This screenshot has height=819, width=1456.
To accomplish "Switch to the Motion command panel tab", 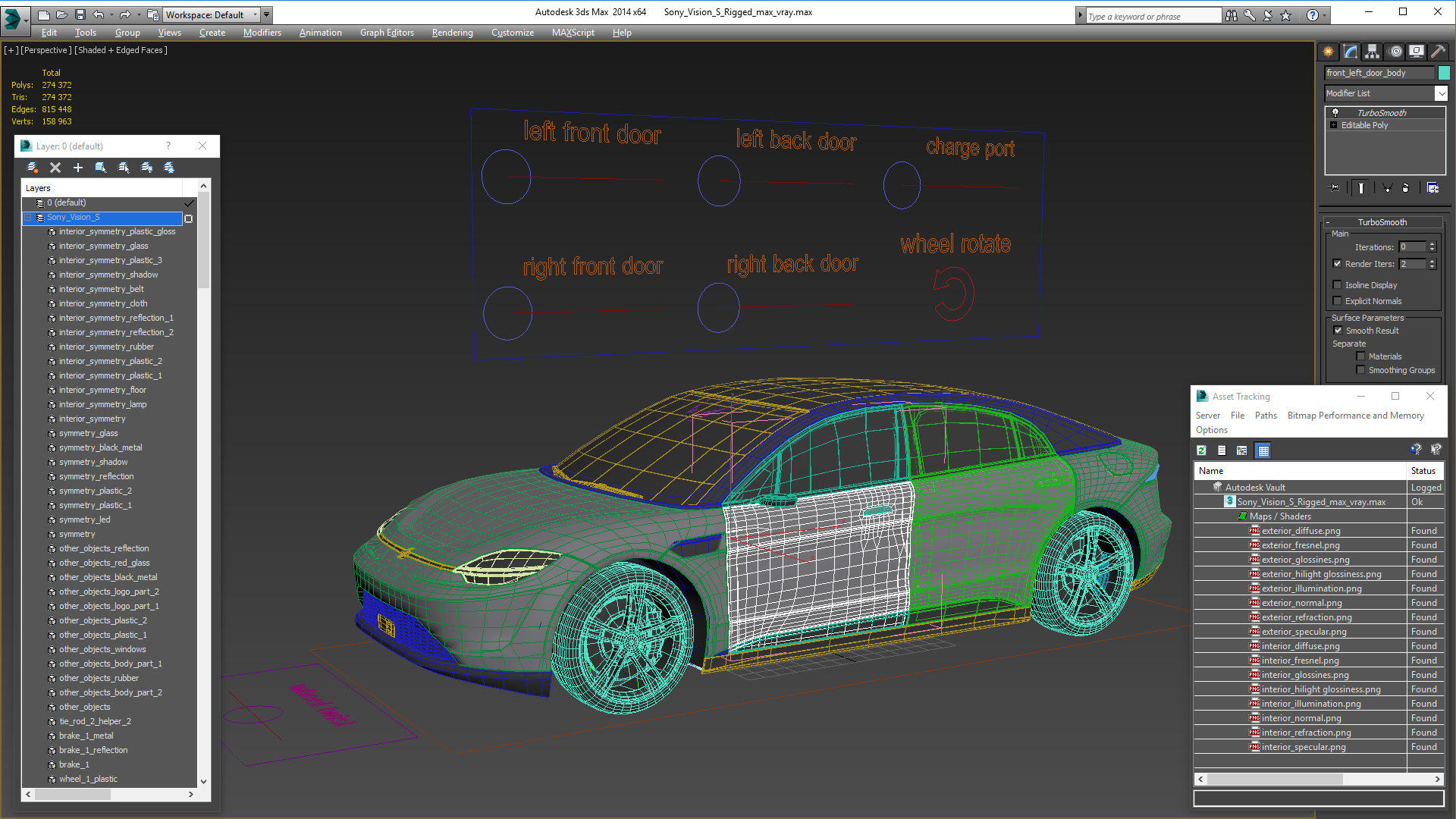I will (x=1395, y=52).
